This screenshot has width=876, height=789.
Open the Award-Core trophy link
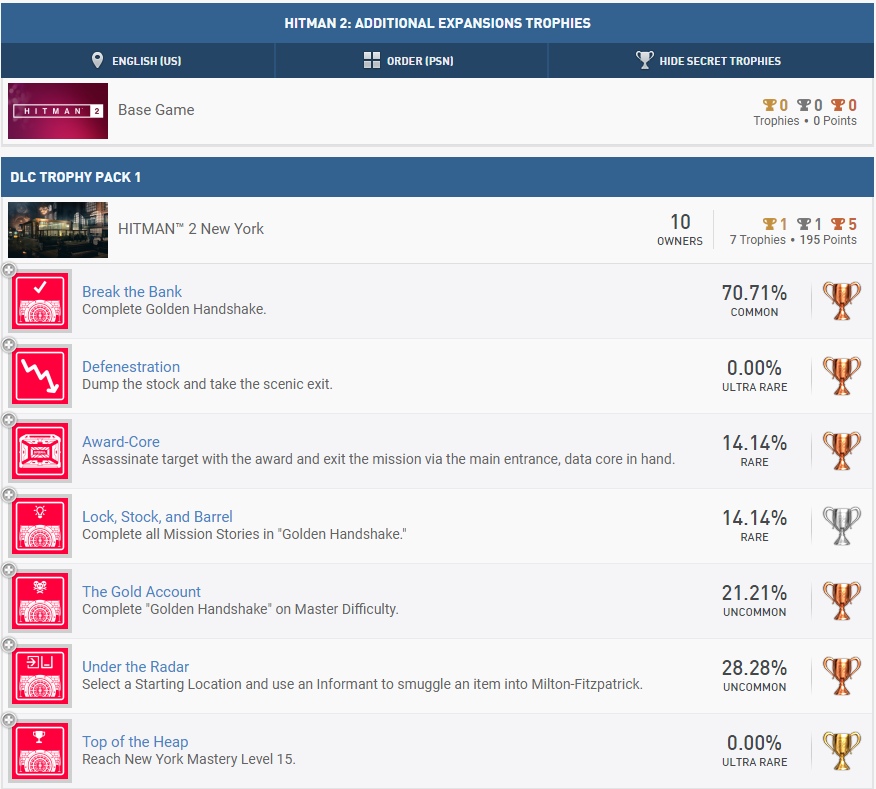pos(120,442)
